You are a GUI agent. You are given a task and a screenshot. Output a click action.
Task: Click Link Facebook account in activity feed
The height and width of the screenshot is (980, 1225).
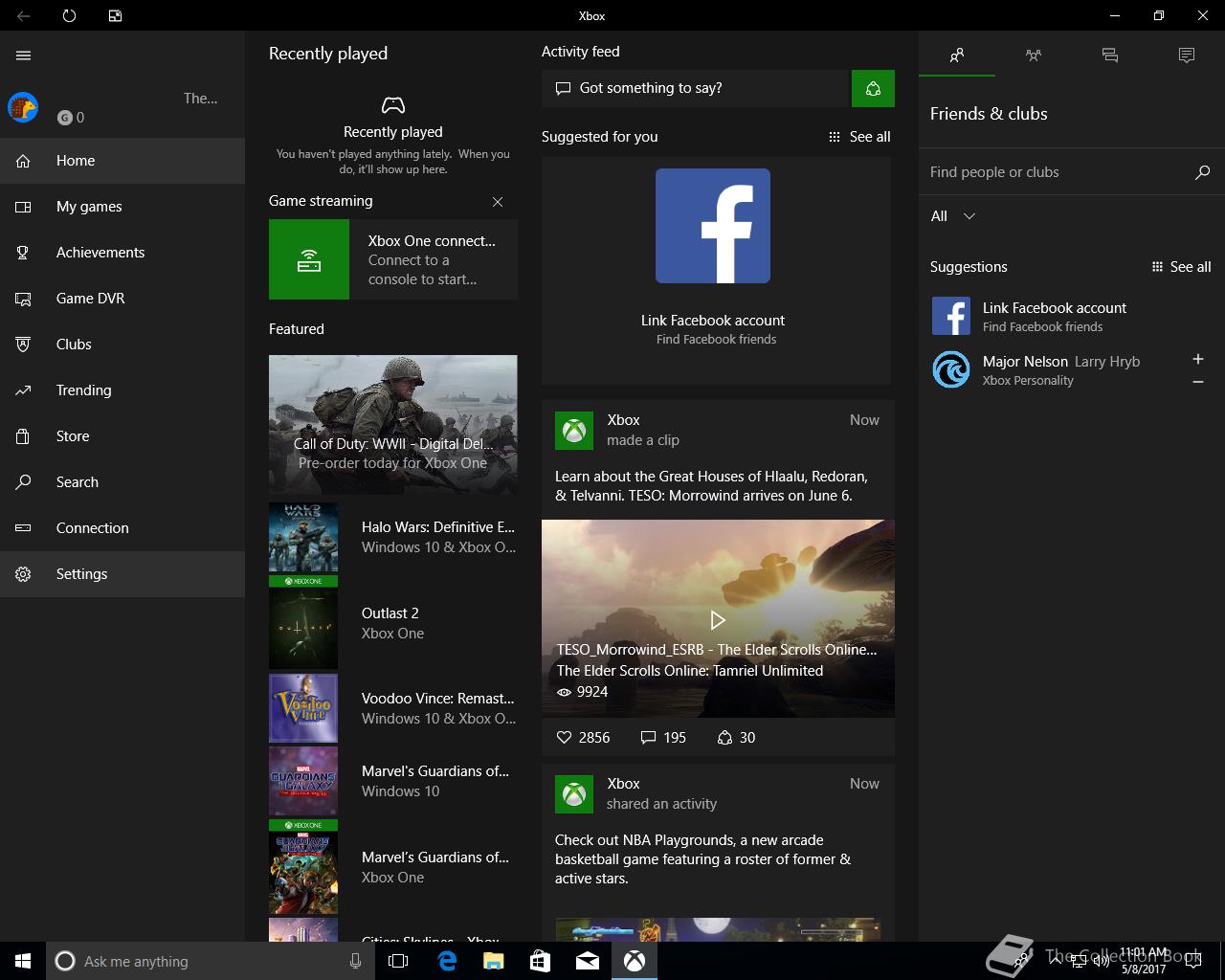tap(713, 321)
